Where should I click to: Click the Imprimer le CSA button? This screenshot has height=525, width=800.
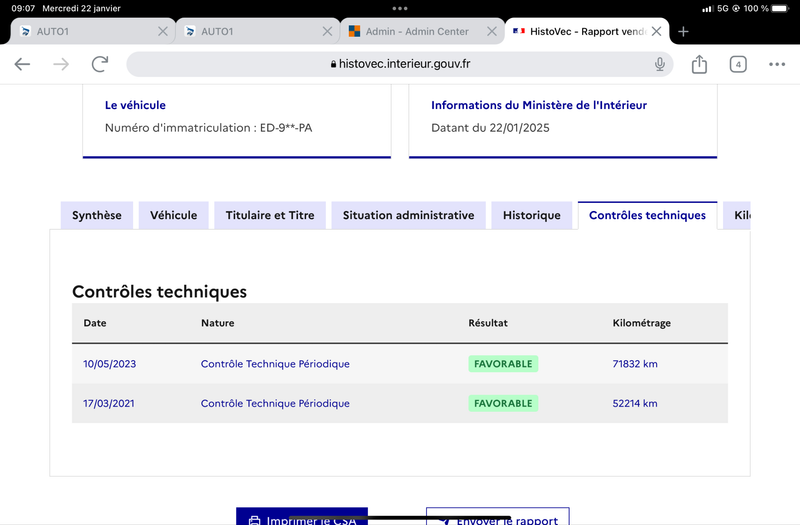(x=302, y=516)
